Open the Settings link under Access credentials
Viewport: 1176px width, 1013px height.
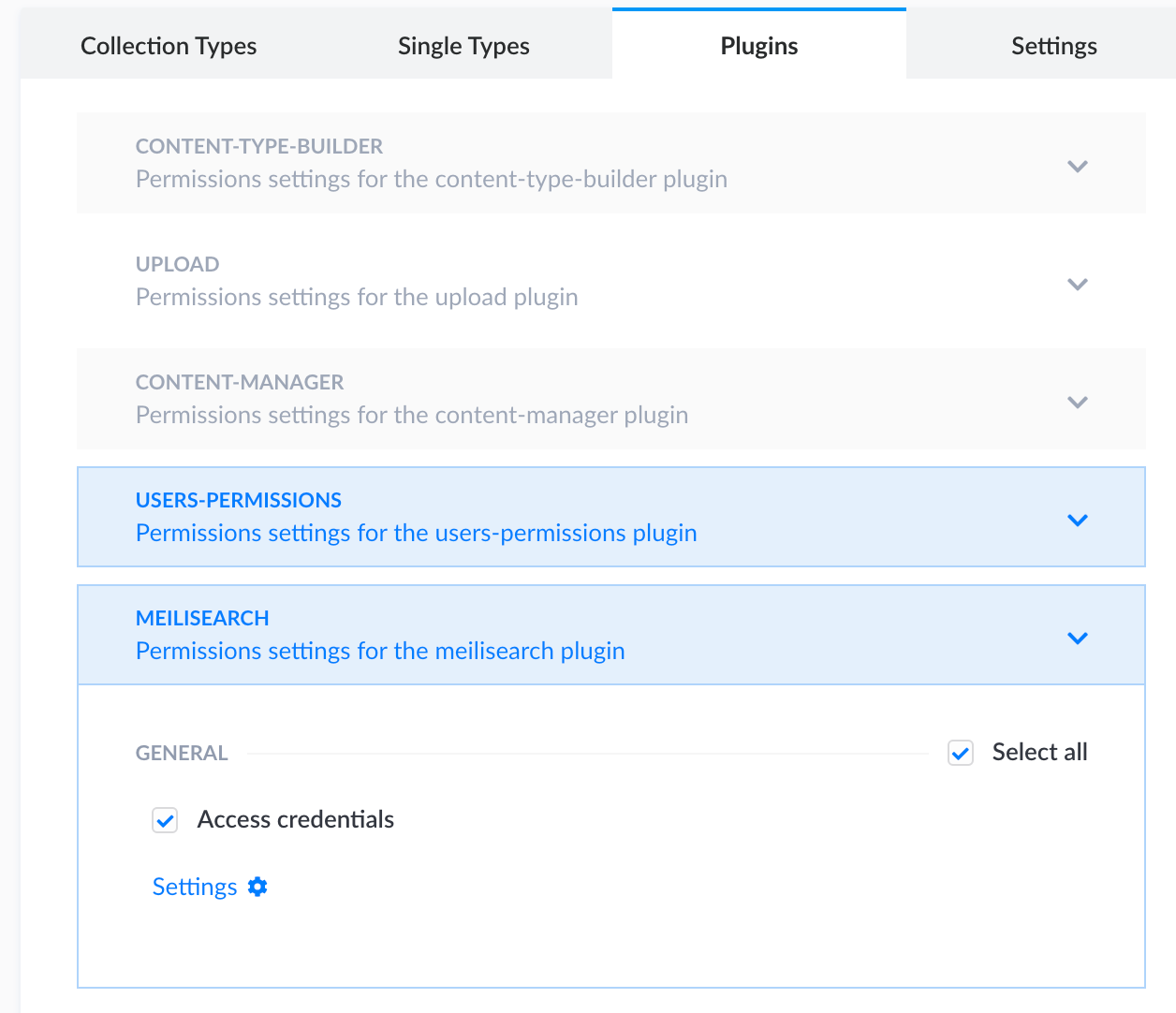point(195,886)
